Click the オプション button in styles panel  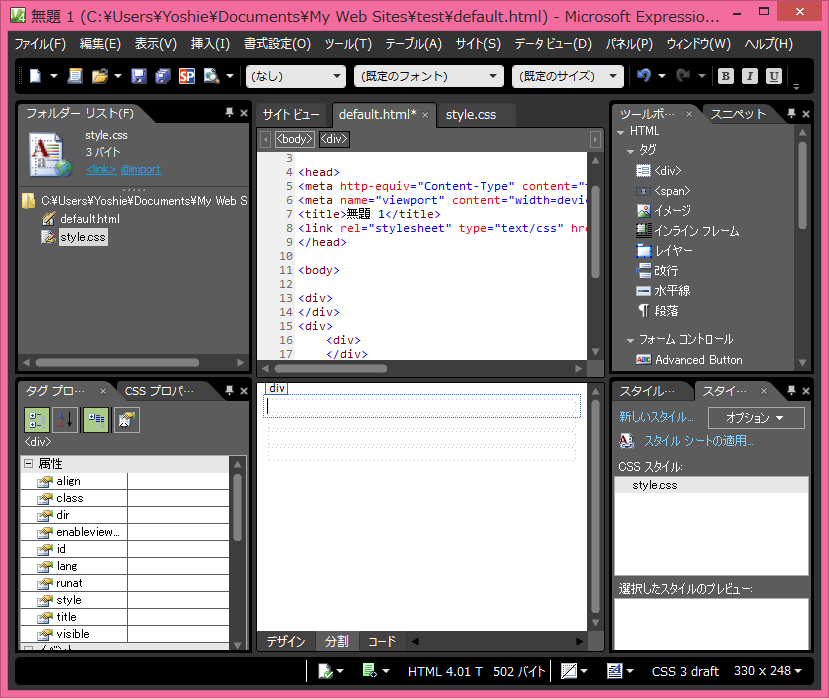click(756, 417)
